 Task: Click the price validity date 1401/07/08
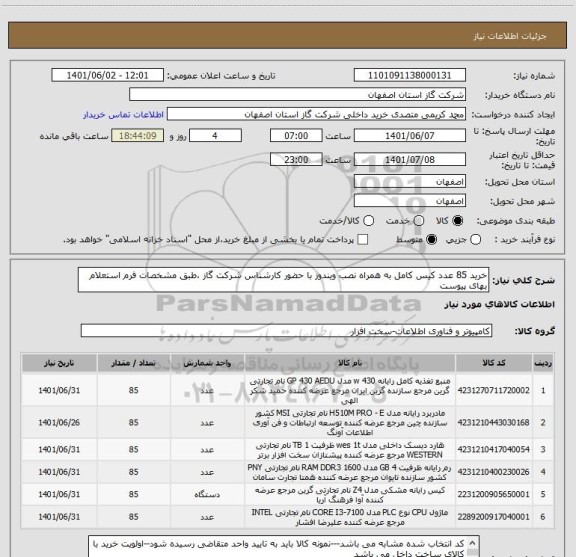point(410,159)
